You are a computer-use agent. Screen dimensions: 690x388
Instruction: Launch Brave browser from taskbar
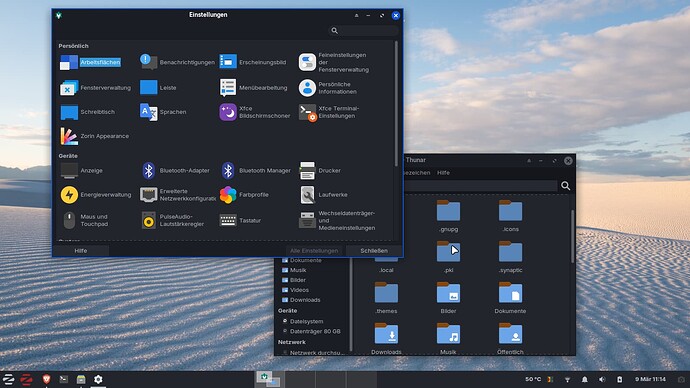[x=46, y=379]
